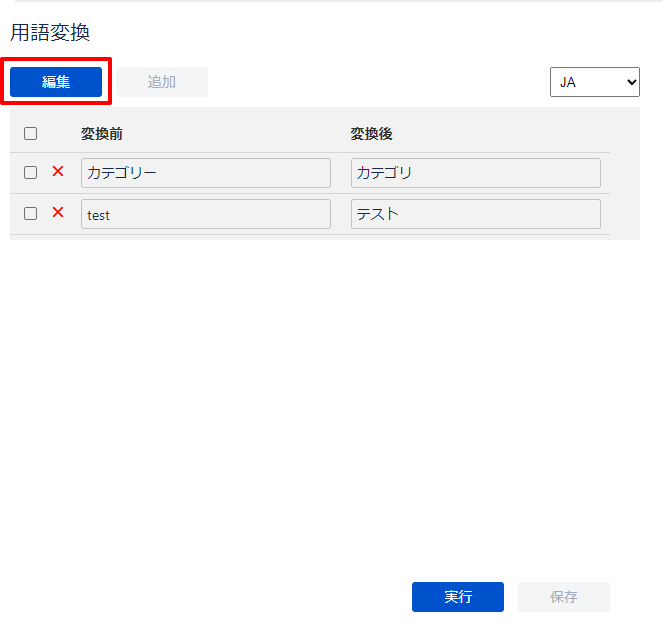
Task: Click the test source term field
Action: coord(205,214)
